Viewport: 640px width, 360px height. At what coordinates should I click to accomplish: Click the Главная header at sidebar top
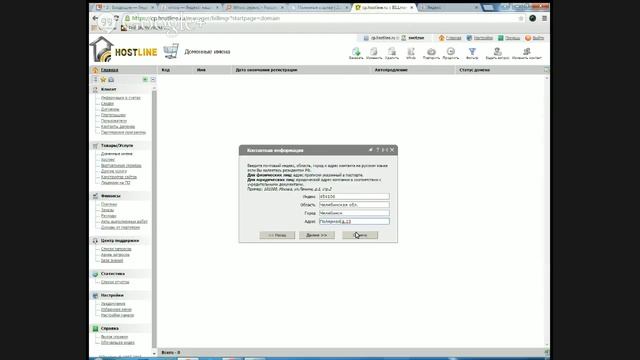tap(109, 70)
